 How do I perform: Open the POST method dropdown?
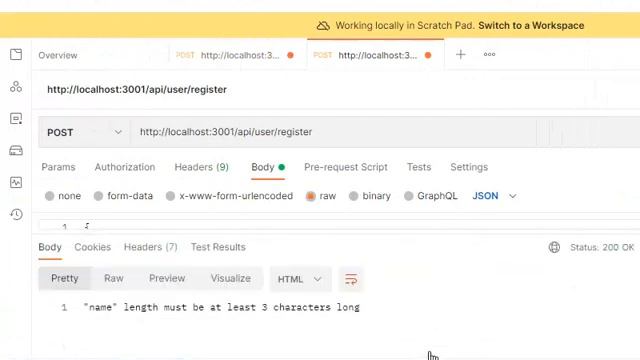(x=84, y=132)
